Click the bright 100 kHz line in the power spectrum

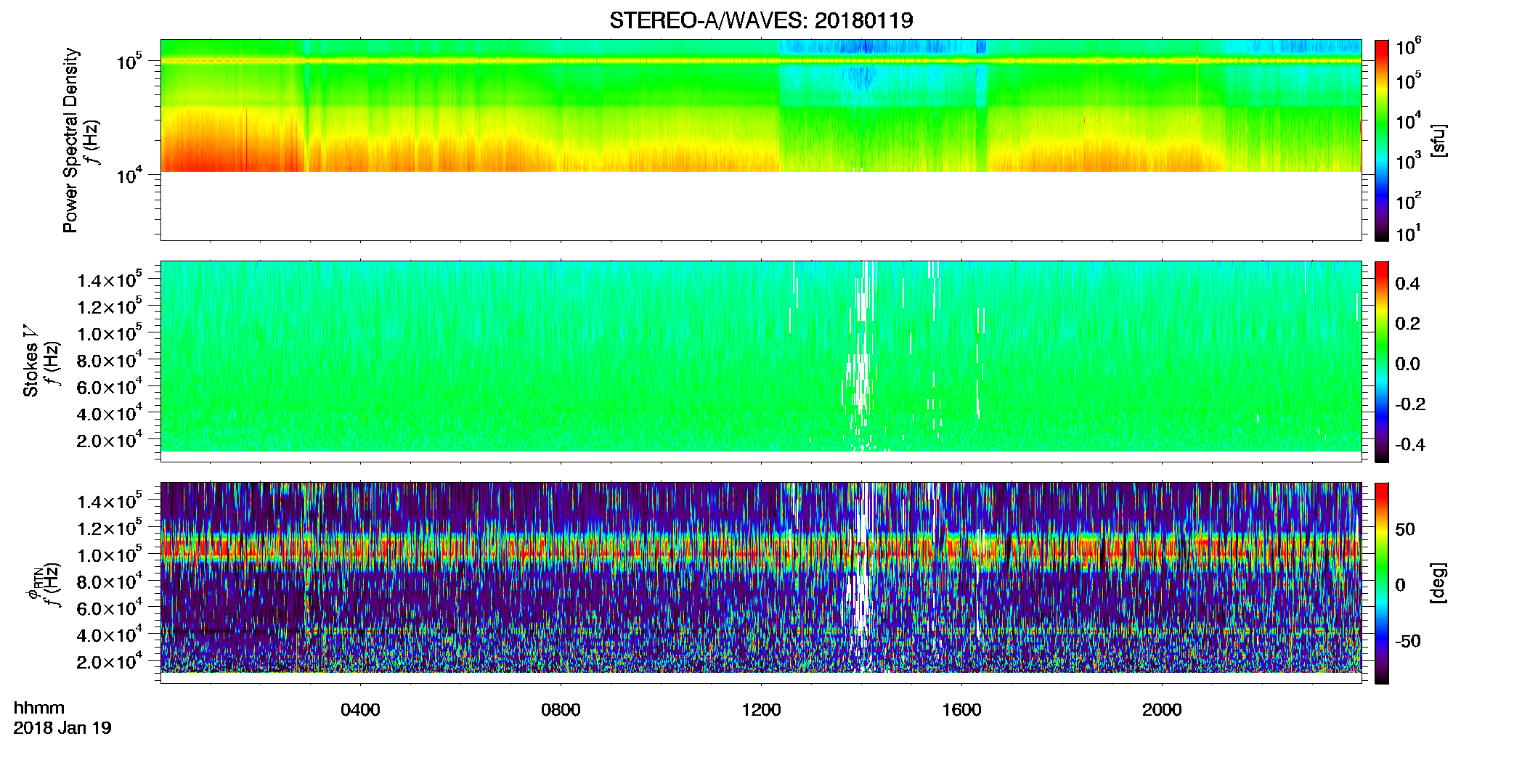coord(761,61)
